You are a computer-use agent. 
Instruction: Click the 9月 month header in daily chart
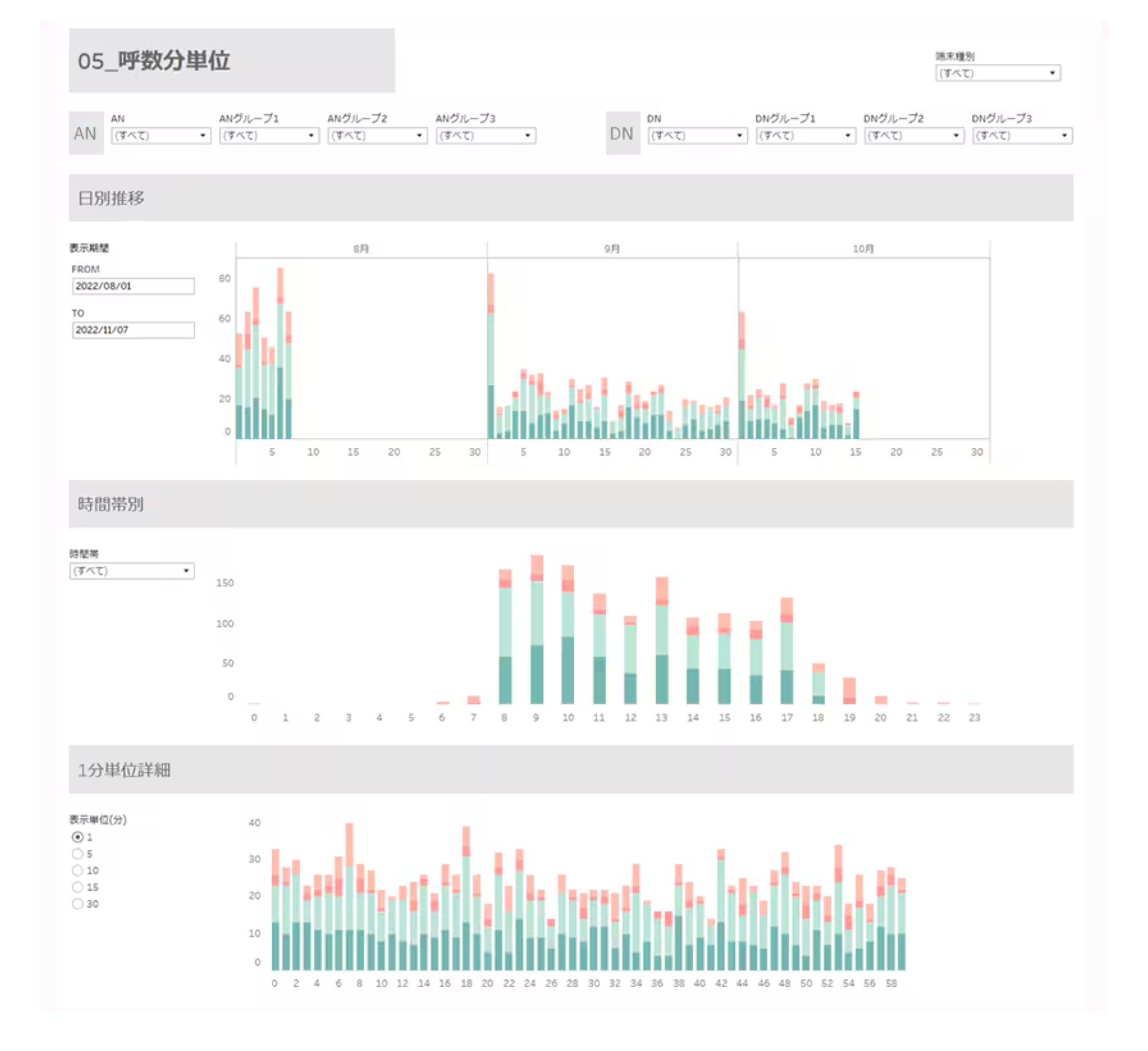[612, 249]
